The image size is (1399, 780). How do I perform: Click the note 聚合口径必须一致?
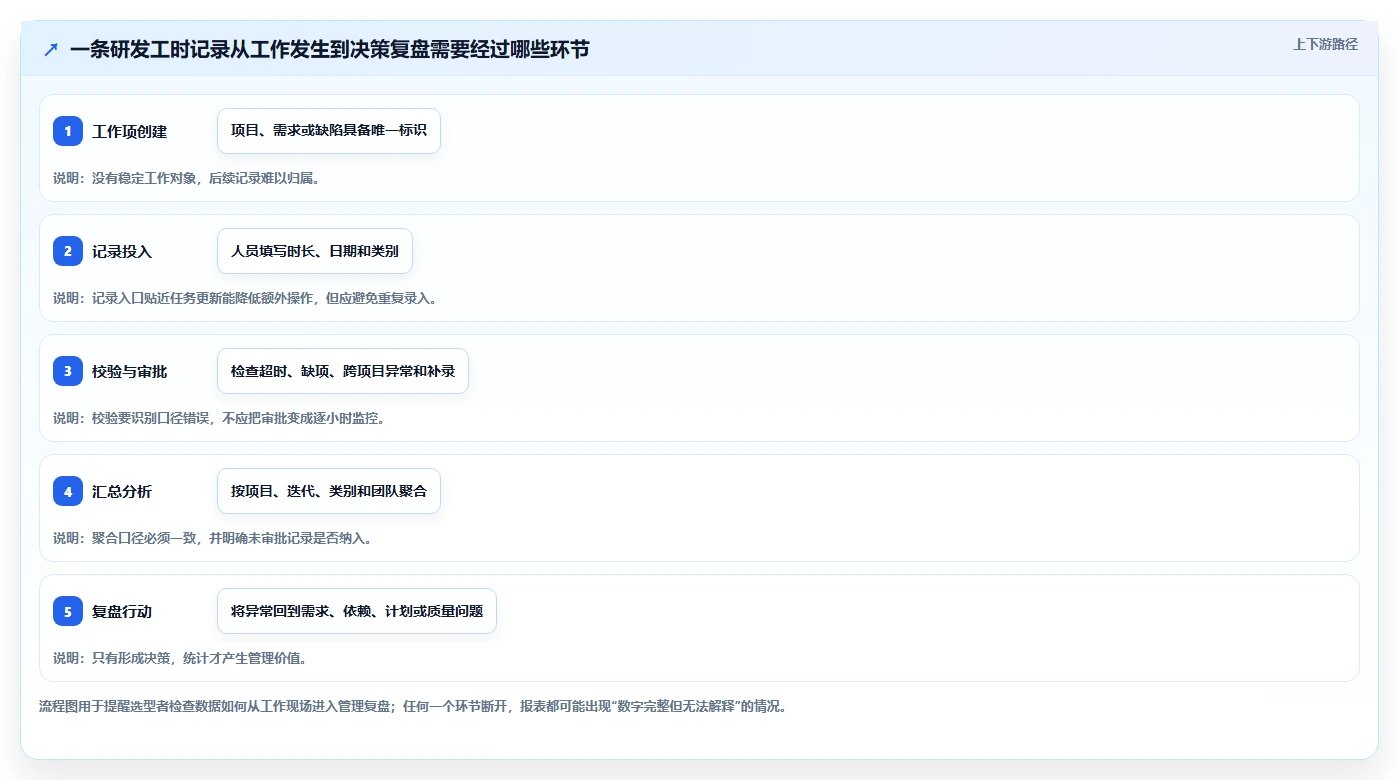pyautogui.click(x=212, y=538)
